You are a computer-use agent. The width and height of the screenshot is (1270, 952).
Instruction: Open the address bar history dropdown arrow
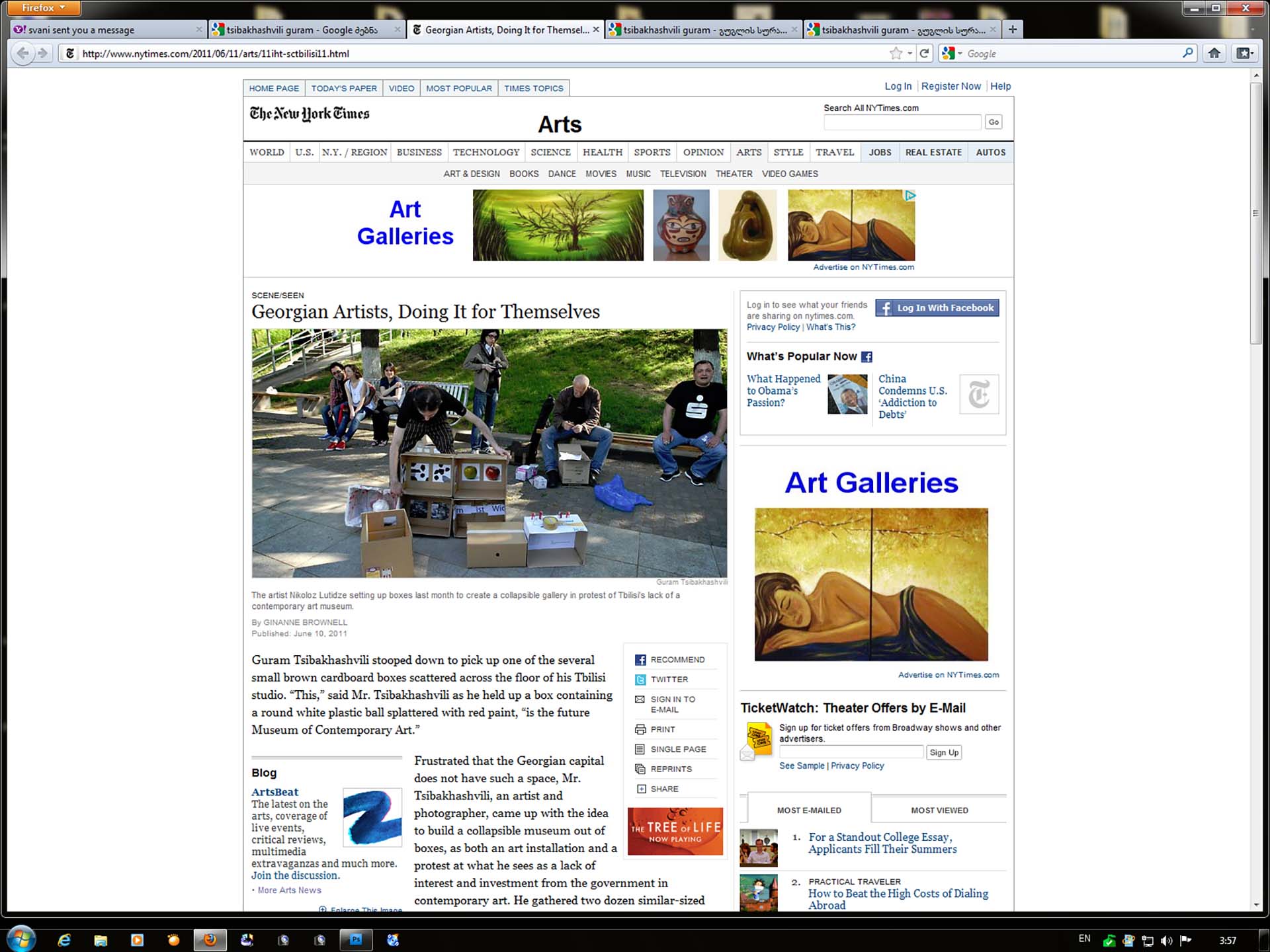pyautogui.click(x=910, y=54)
